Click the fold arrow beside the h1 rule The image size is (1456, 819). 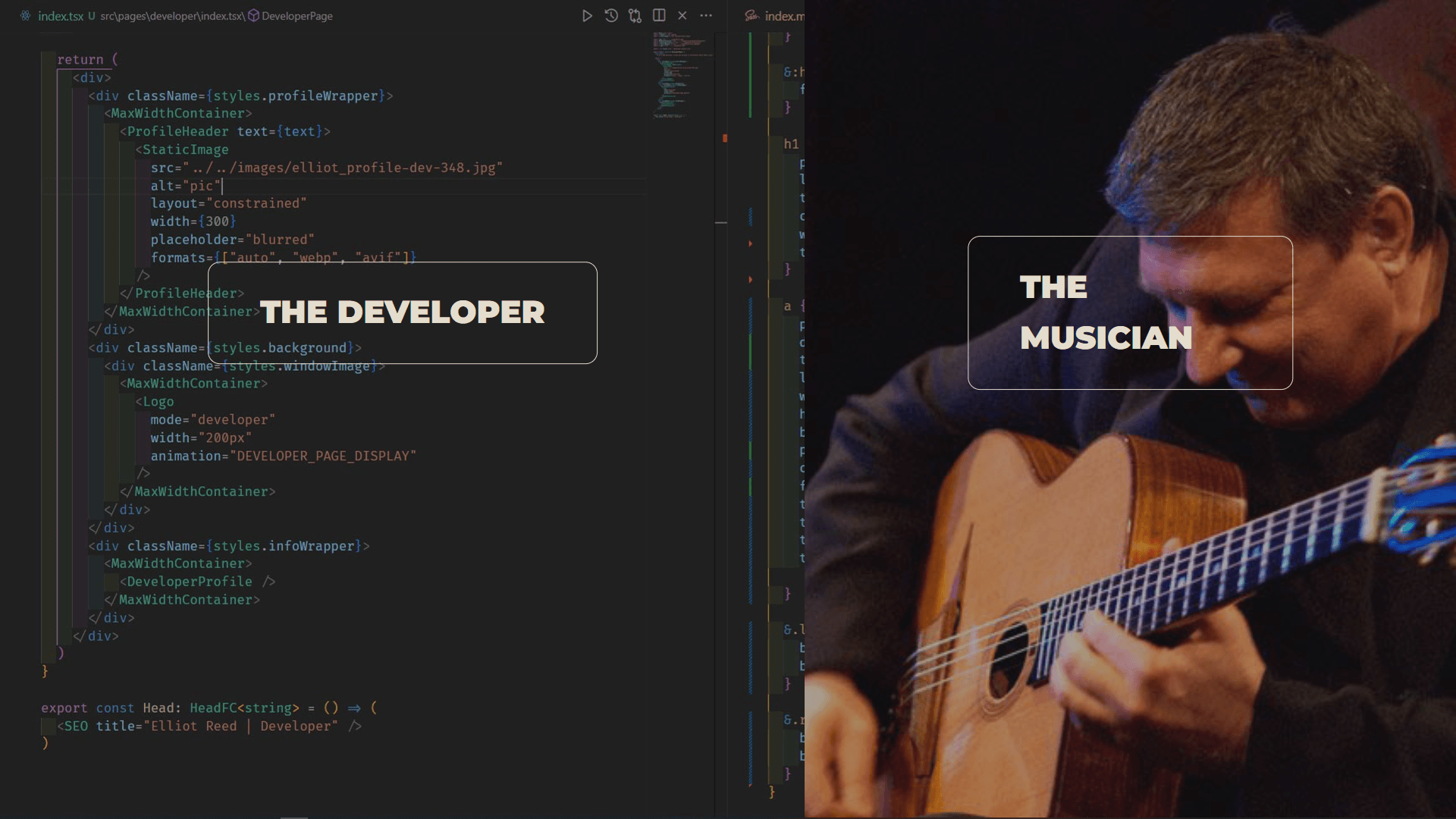[x=751, y=243]
